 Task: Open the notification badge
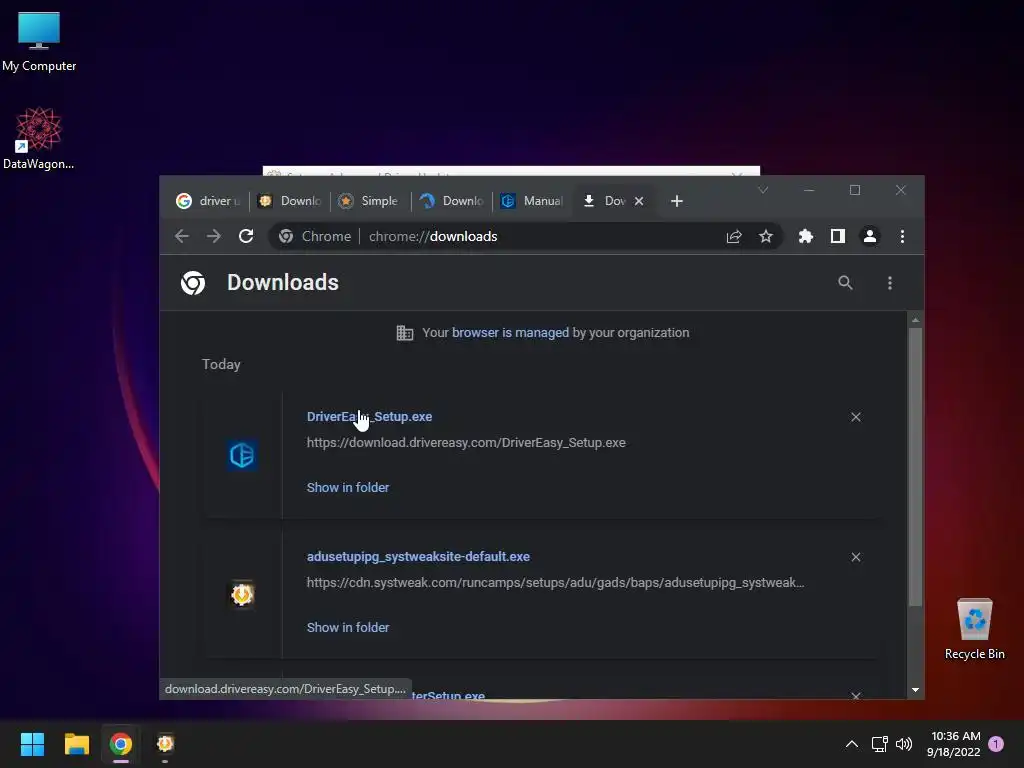coord(996,744)
